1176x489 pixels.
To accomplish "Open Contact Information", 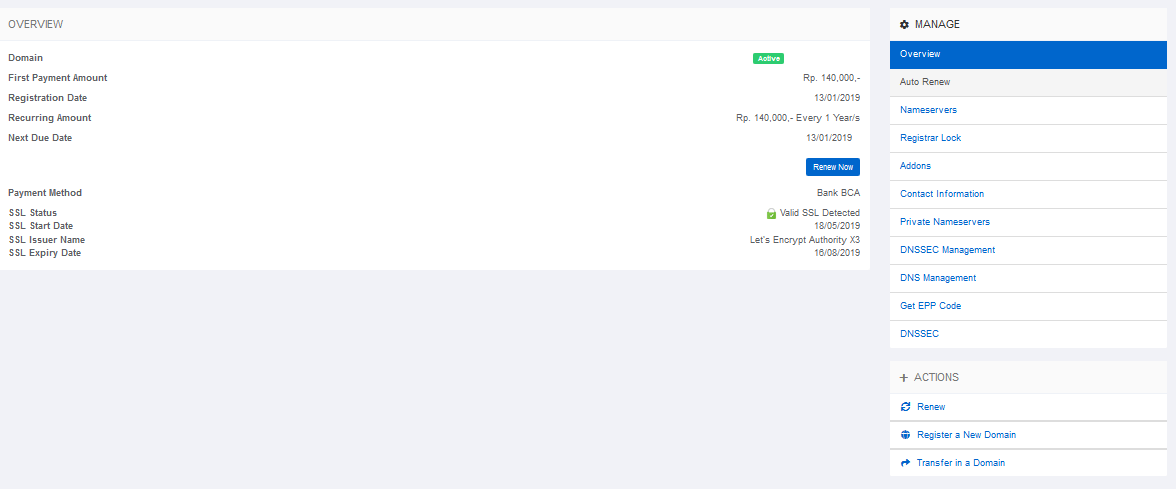I will pyautogui.click(x=1028, y=194).
